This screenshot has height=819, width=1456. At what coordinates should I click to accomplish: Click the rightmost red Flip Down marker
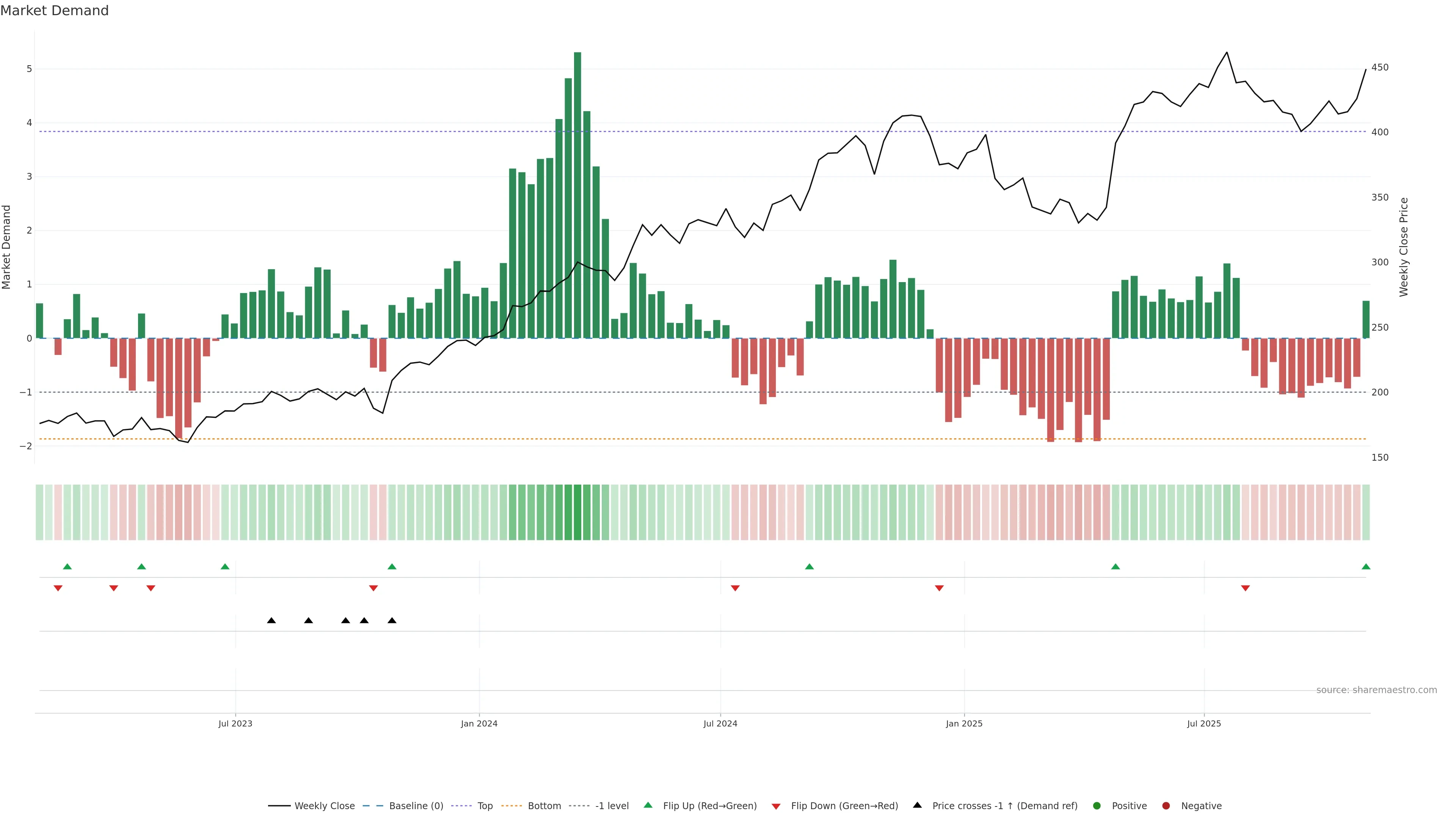pyautogui.click(x=1245, y=588)
